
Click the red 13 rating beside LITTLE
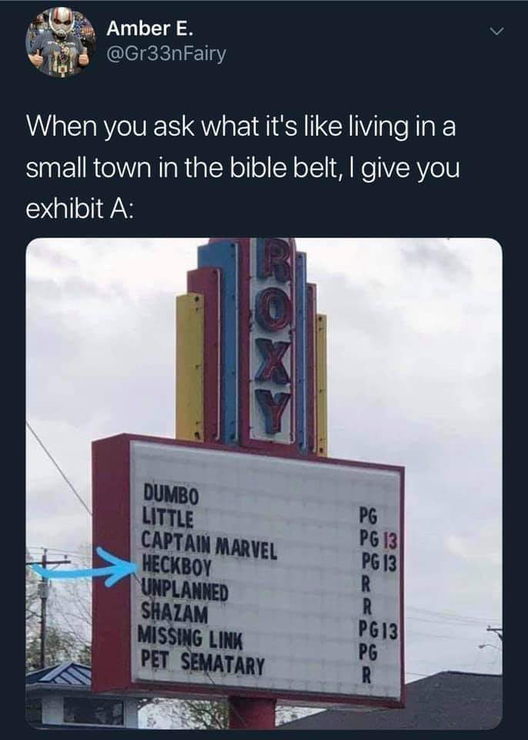[x=389, y=540]
